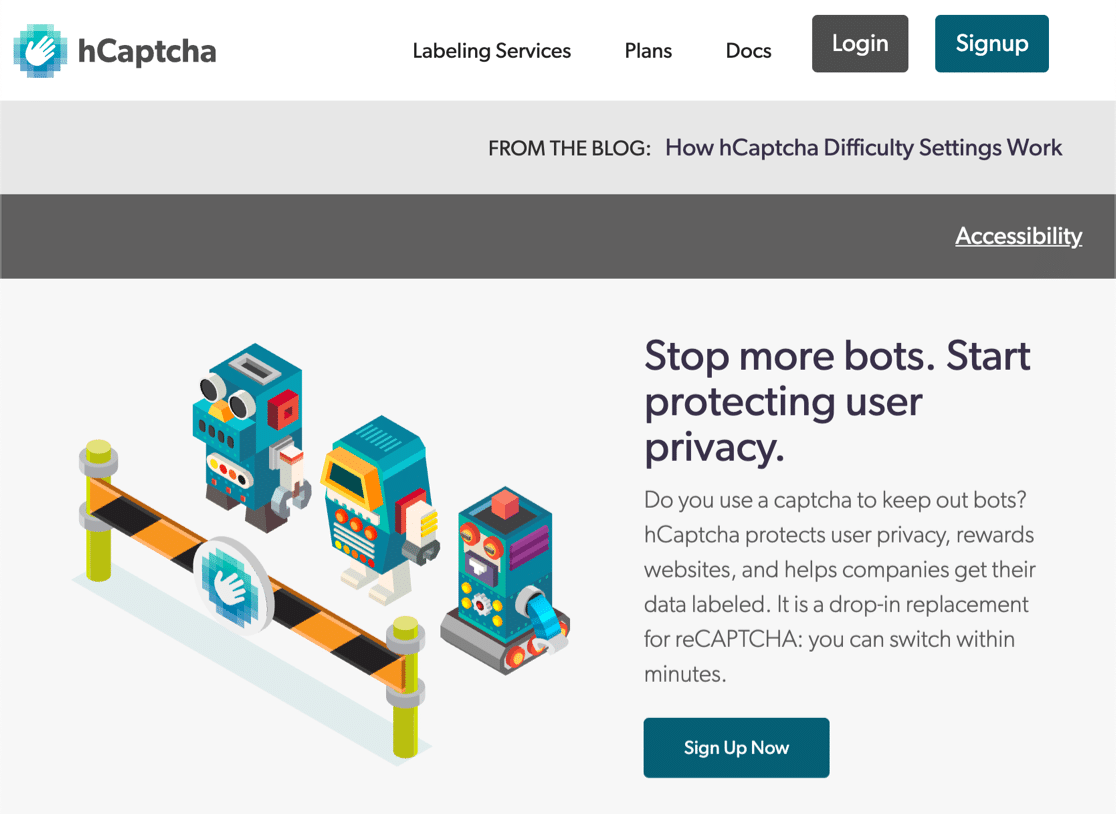This screenshot has height=814, width=1116.
Task: Go to Docs in navigation
Action: 749,51
